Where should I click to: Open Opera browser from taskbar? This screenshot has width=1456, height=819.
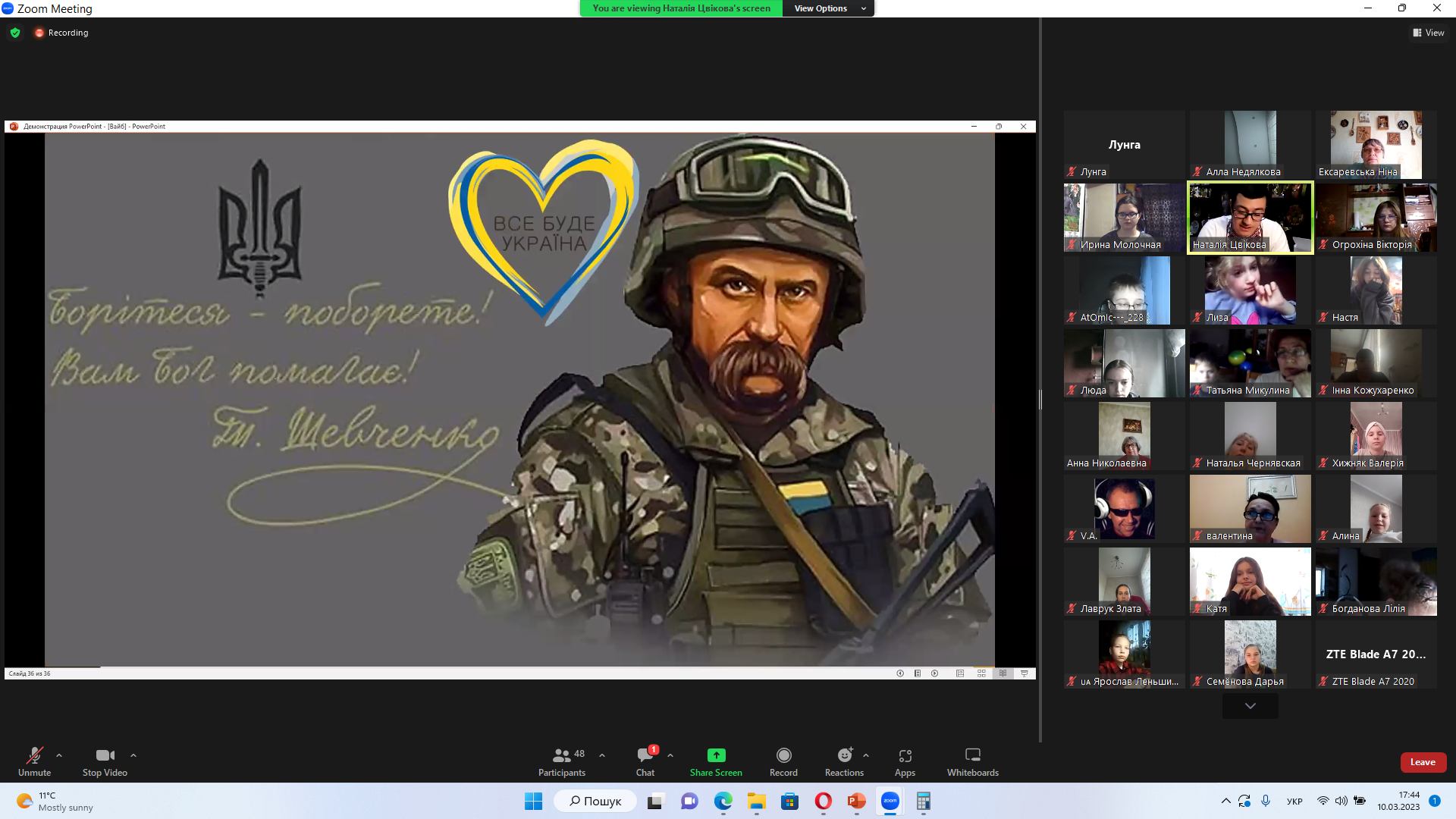coord(823,801)
